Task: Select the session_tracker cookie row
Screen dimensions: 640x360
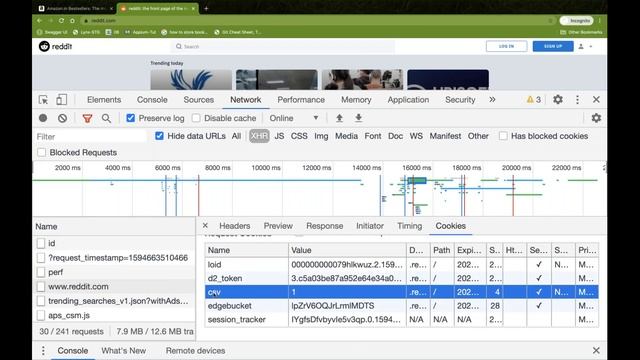Action: pos(402,320)
